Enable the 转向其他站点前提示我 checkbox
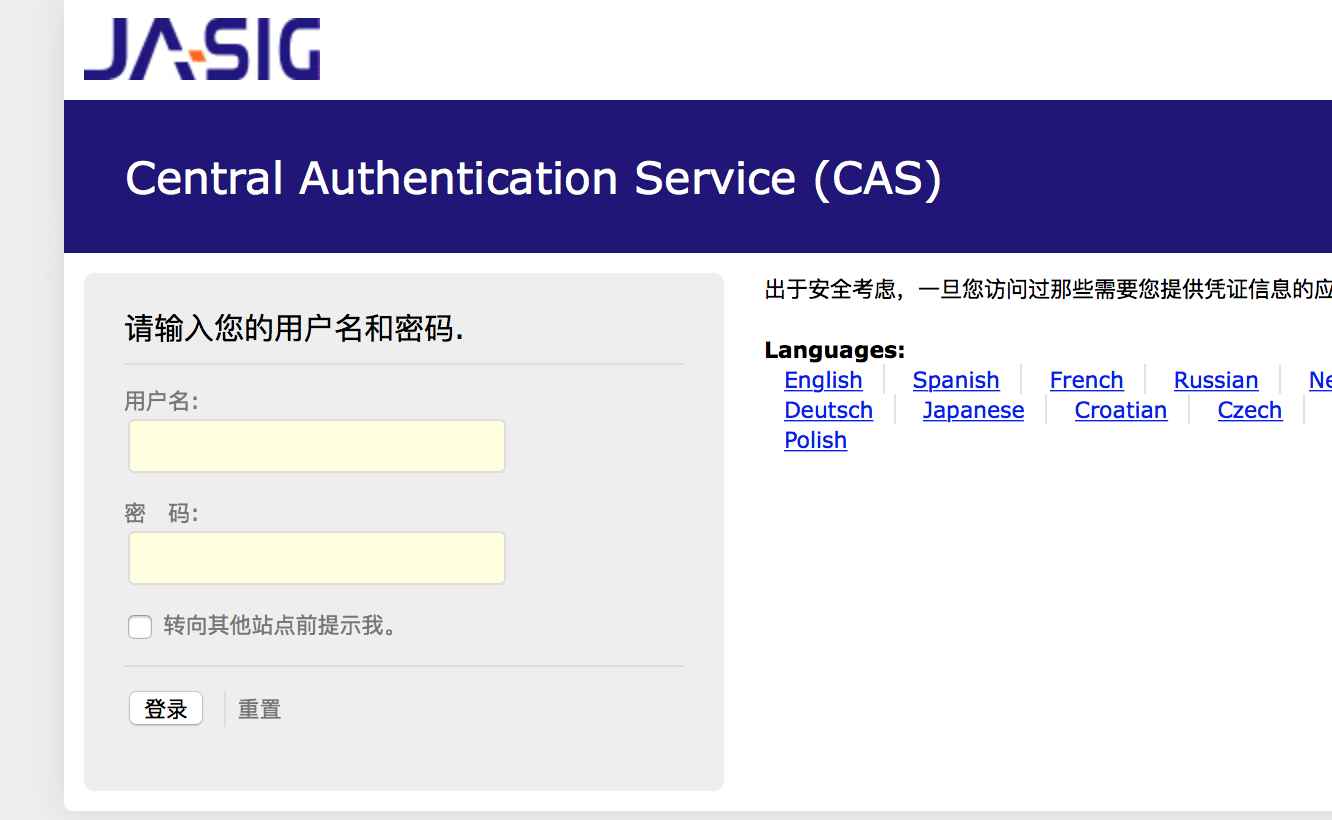The width and height of the screenshot is (1332, 820). coord(140,627)
